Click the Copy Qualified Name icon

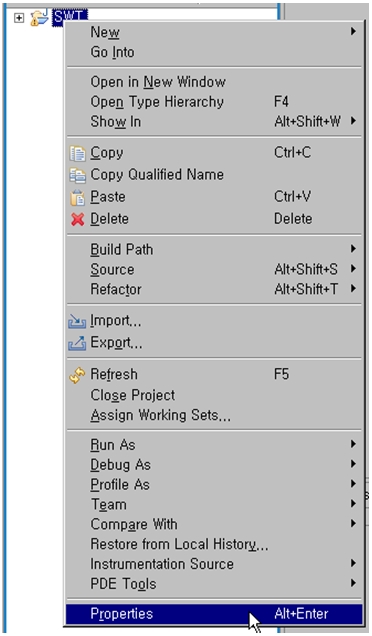(77, 175)
